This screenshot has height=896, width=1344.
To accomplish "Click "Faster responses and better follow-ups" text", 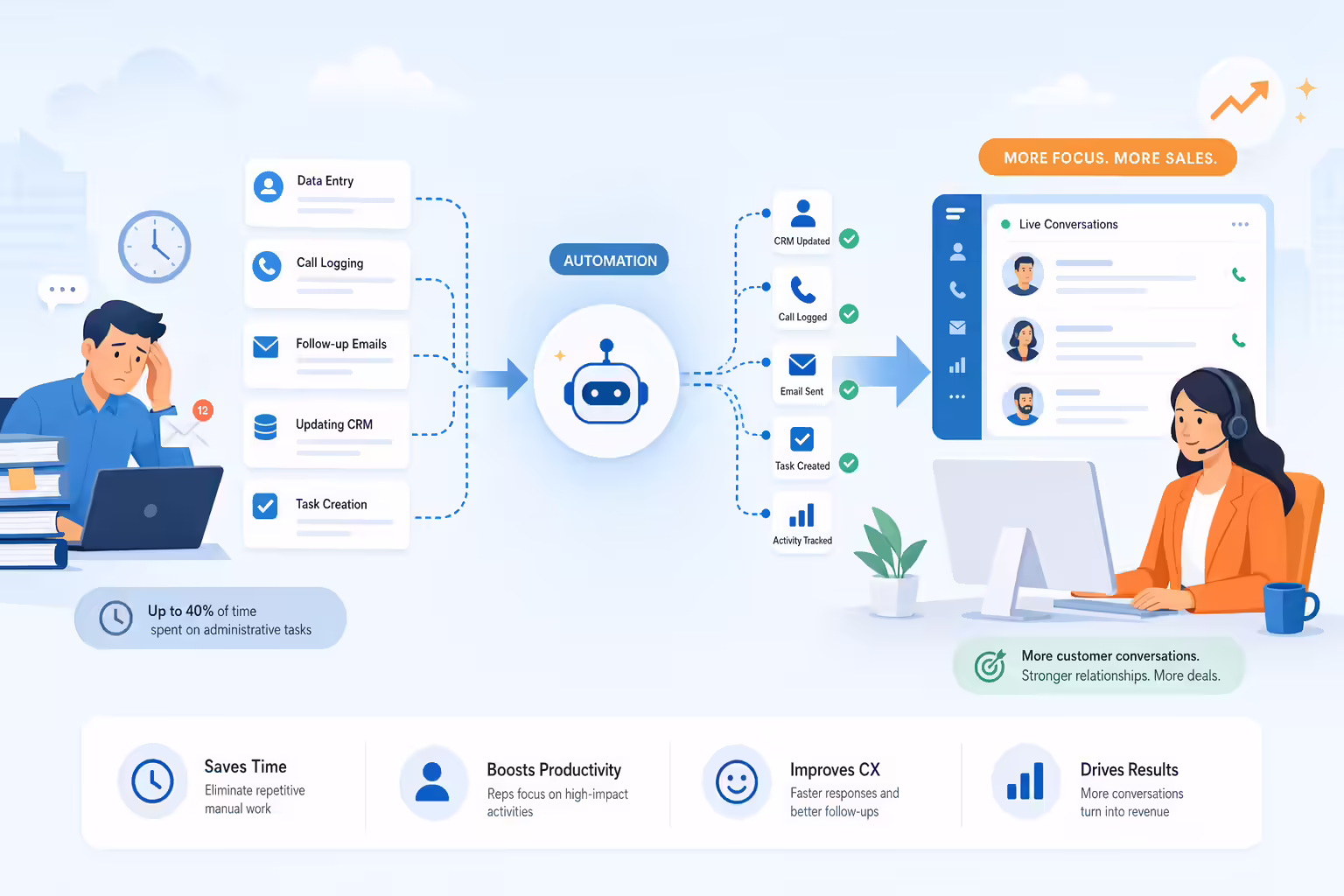I will (844, 802).
